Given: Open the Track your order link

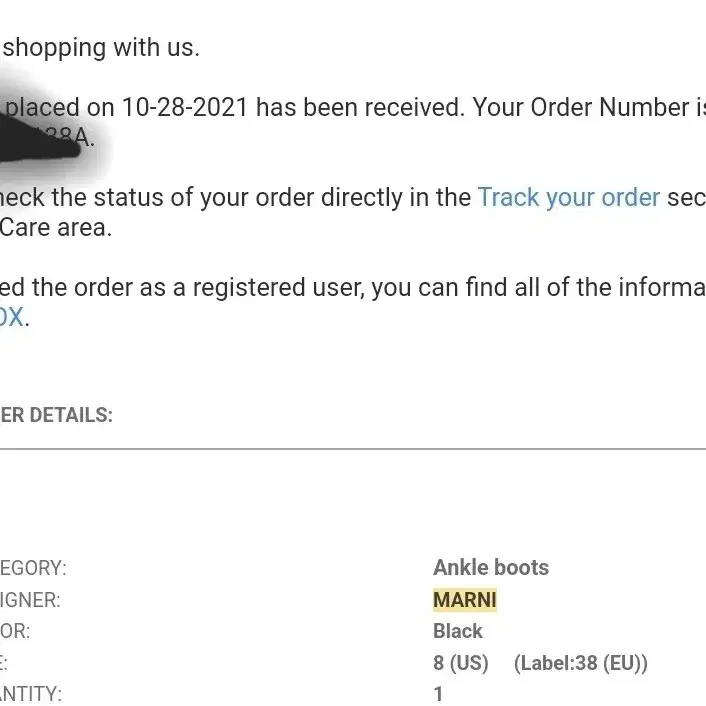Looking at the screenshot, I should (x=569, y=198).
